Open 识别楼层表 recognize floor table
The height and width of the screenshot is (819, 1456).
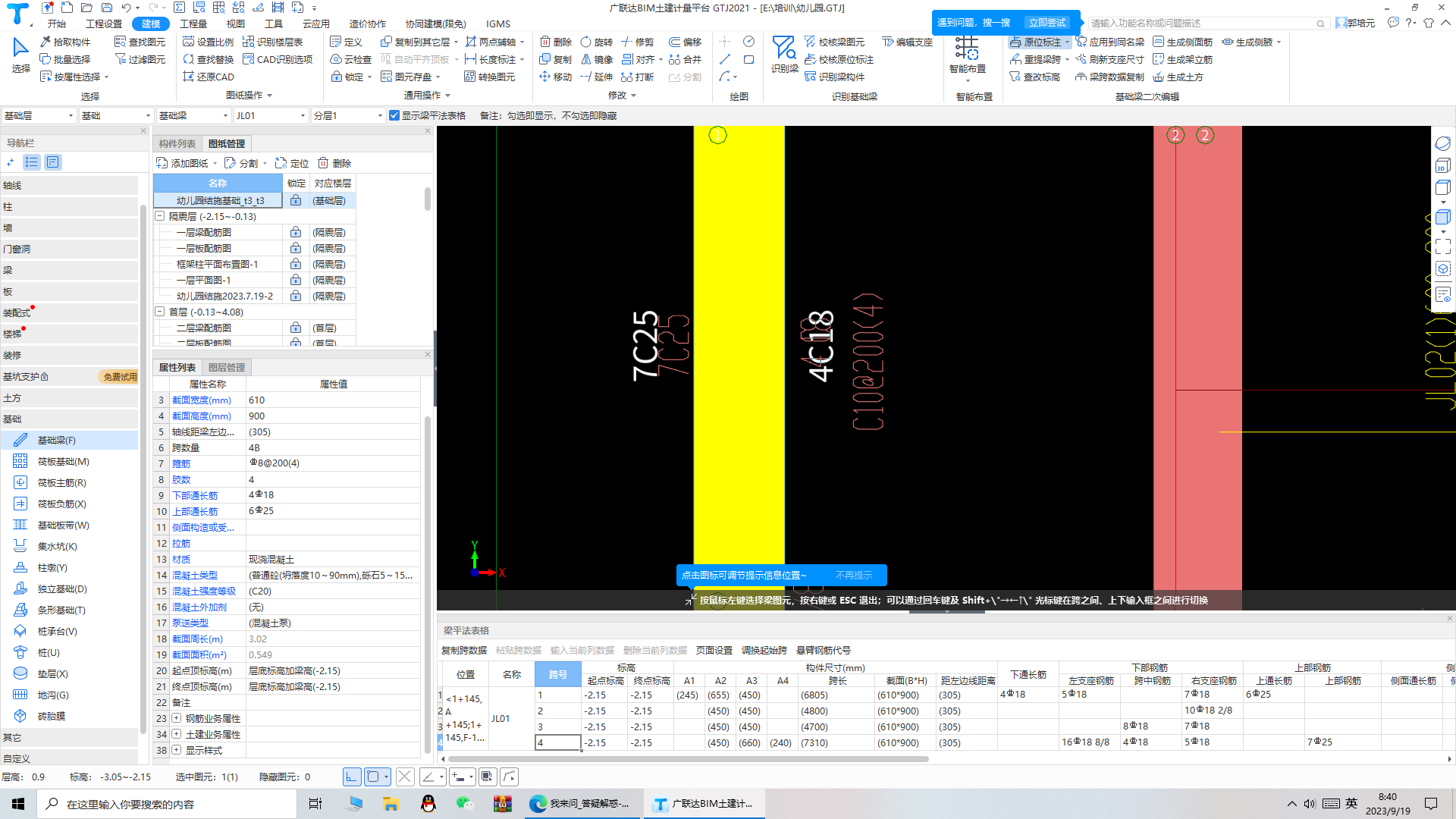(x=273, y=42)
